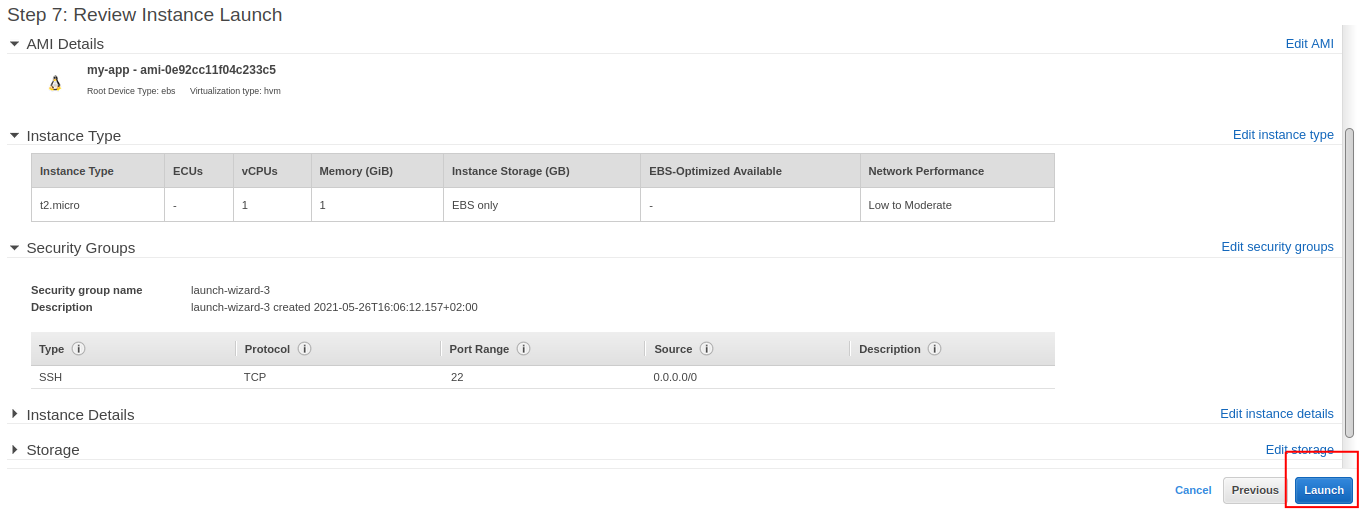This screenshot has width=1363, height=513.
Task: Cancel the instance launch wizard
Action: pos(1193,490)
